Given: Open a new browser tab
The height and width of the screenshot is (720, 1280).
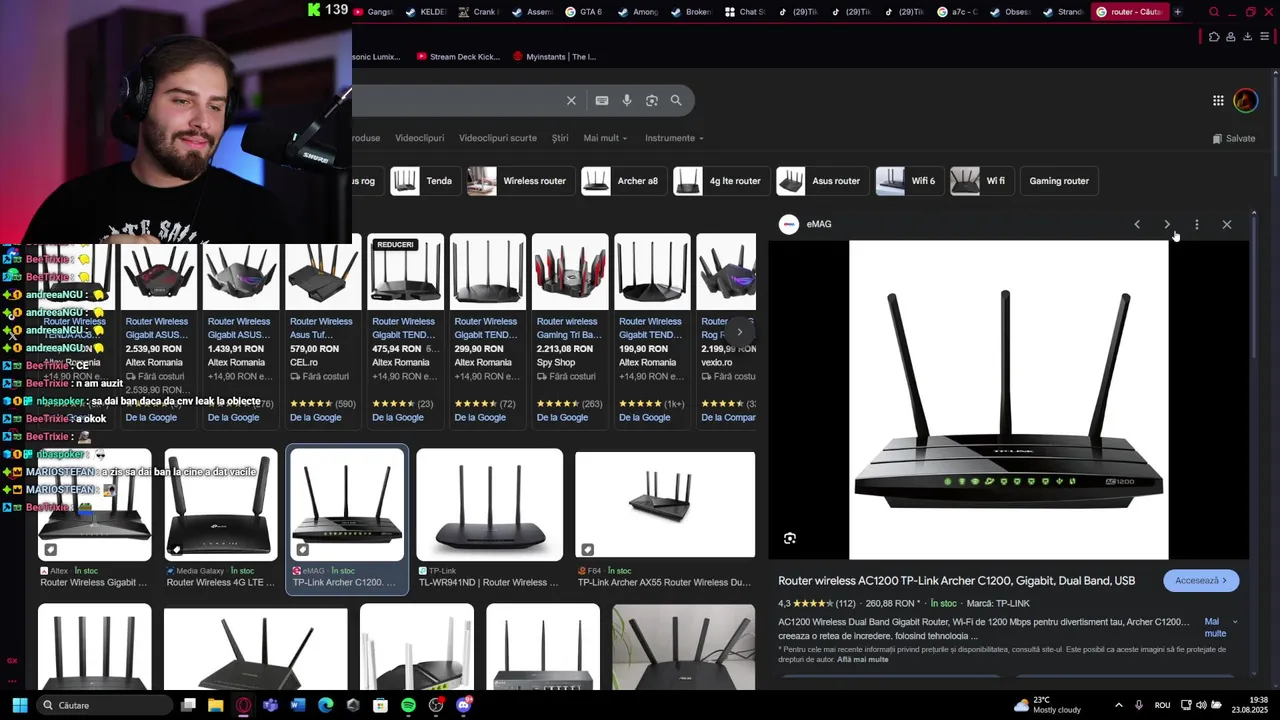Looking at the screenshot, I should click(1177, 12).
